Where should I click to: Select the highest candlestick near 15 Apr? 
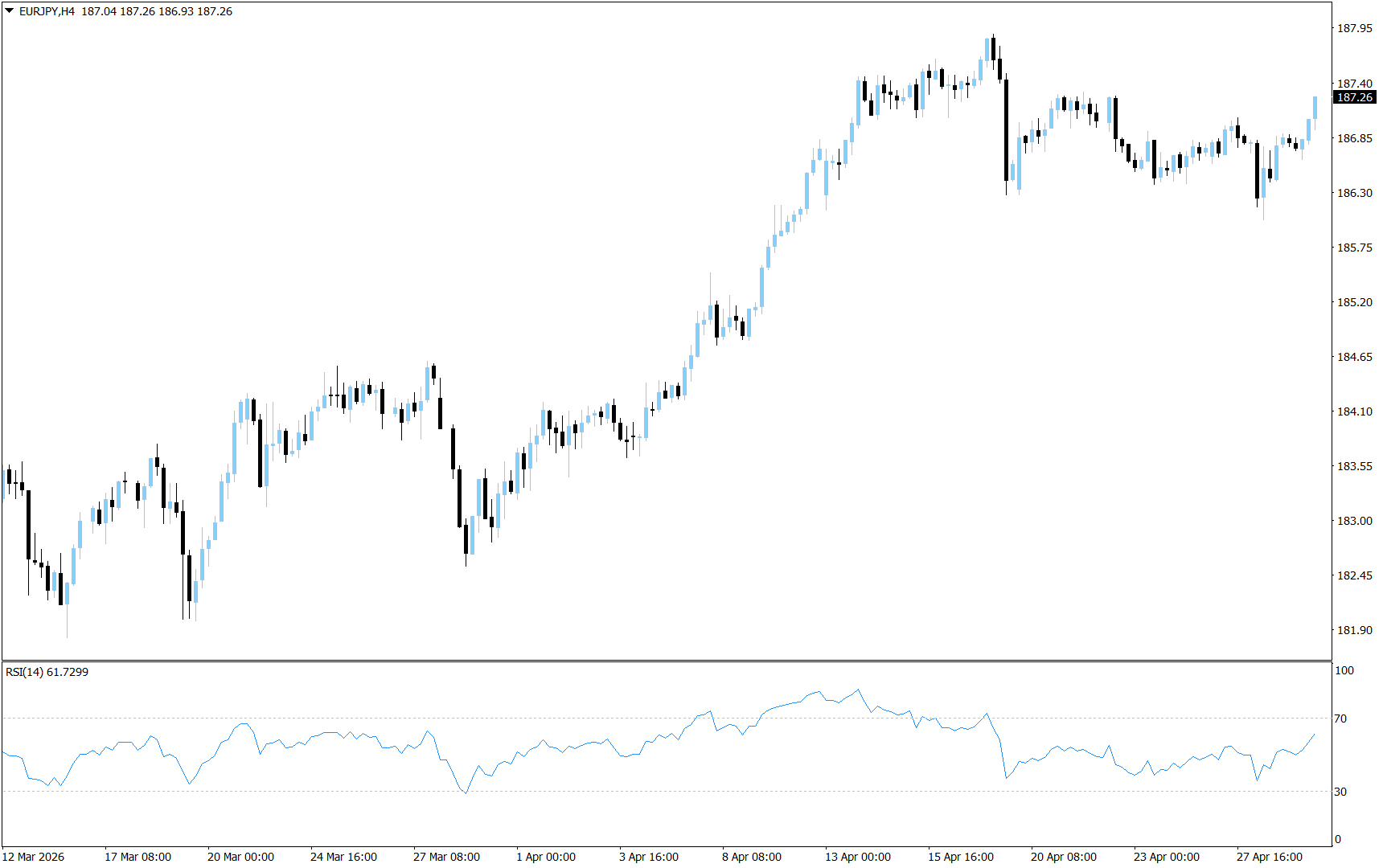point(993,48)
